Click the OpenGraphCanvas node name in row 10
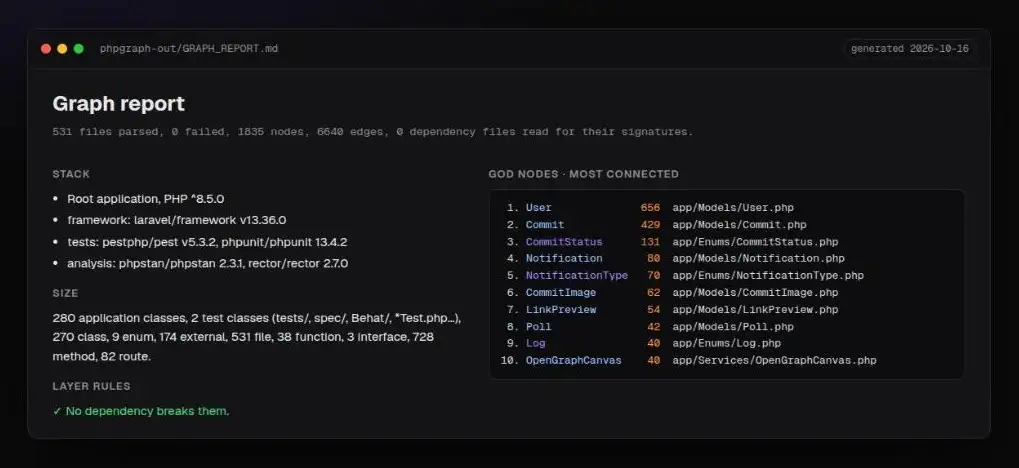1019x468 pixels. (573, 360)
